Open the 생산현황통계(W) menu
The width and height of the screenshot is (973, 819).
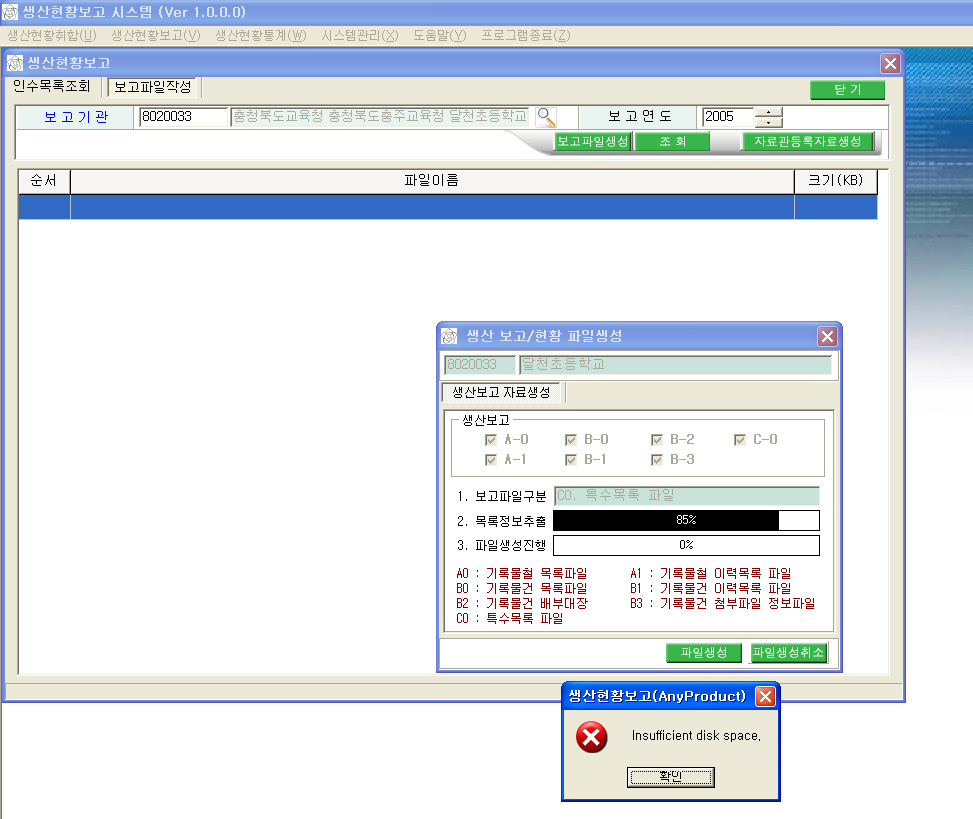260,35
